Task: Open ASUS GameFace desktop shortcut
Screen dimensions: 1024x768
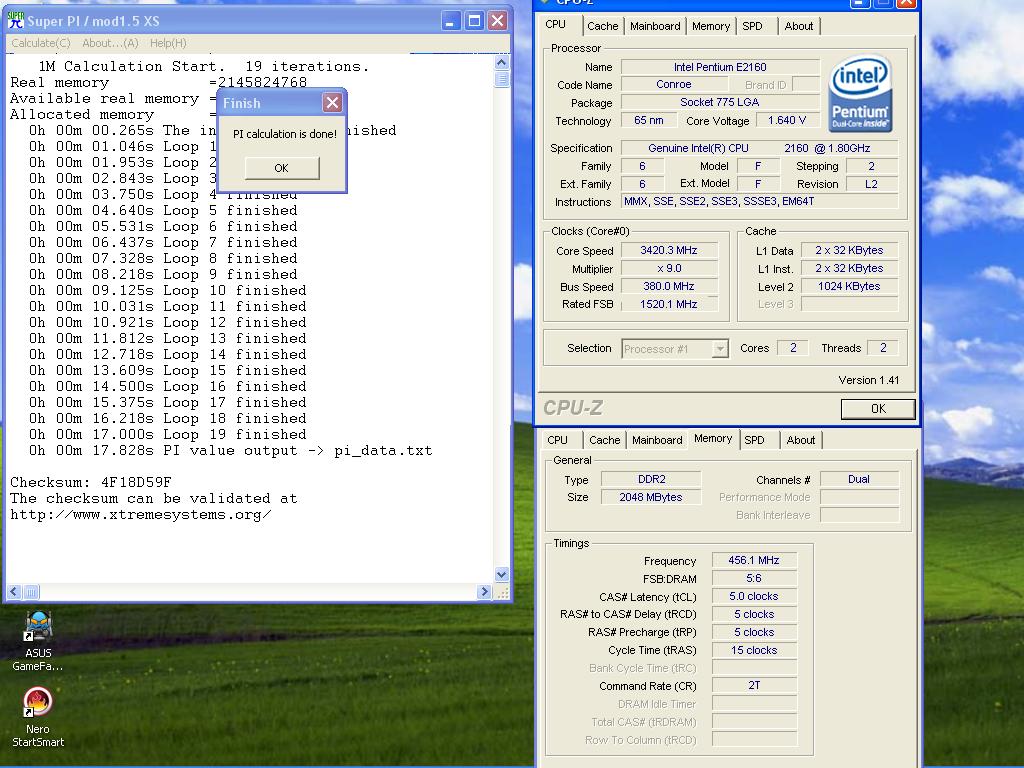Action: pyautogui.click(x=38, y=641)
